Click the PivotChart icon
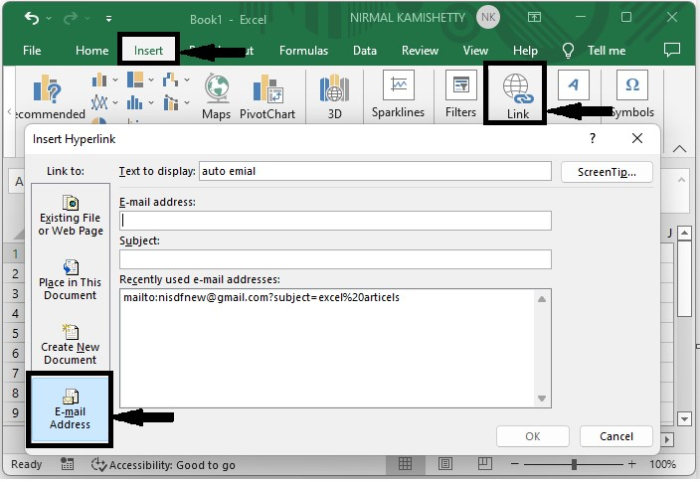Screen dimensions: 700x482 pos(267,88)
